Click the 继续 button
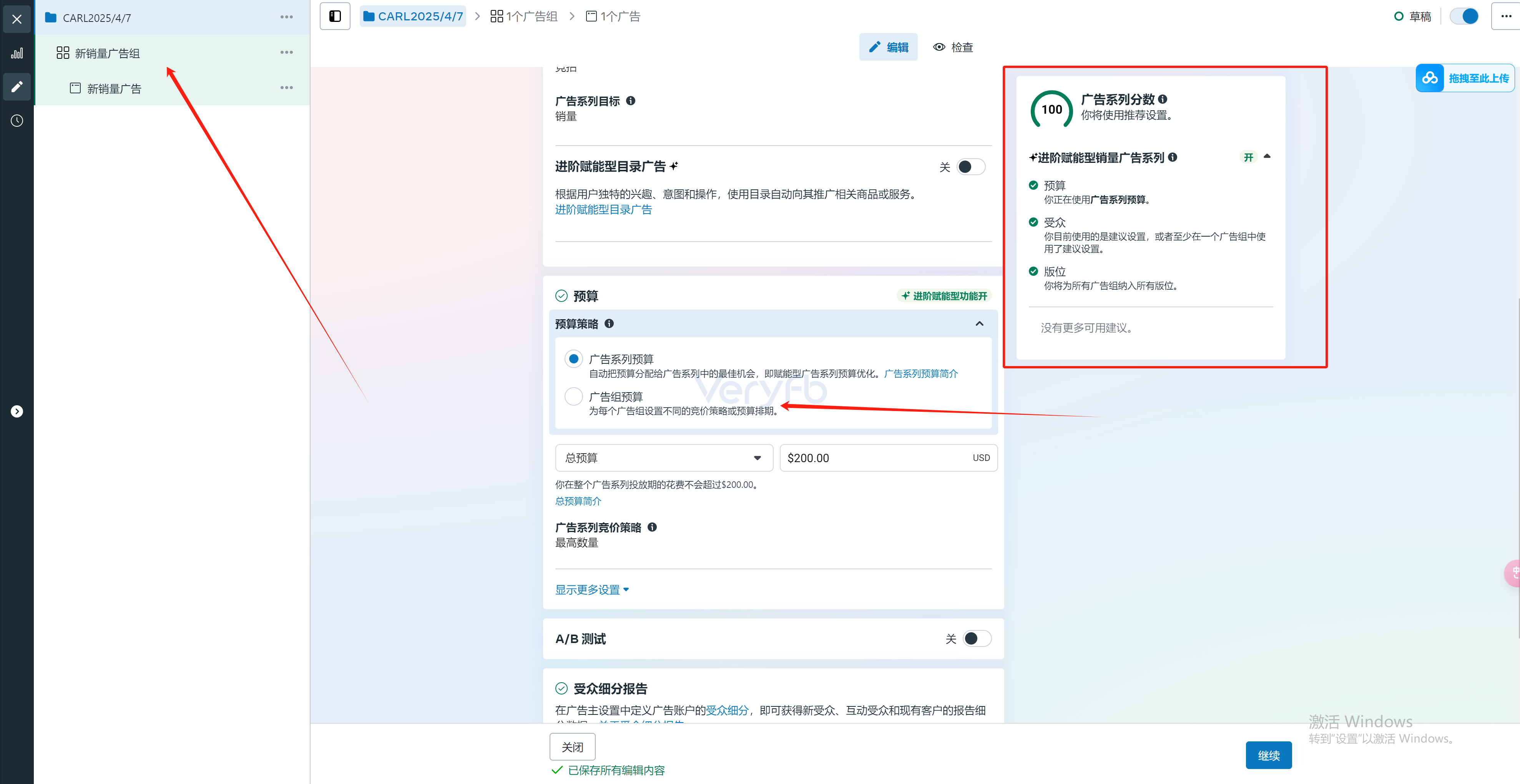This screenshot has width=1520, height=784. [x=1269, y=755]
